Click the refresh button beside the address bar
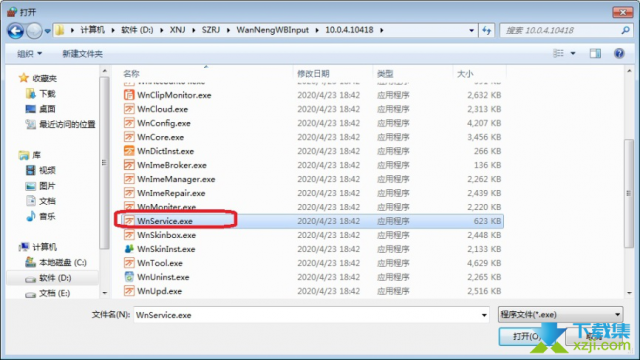Screen dimensions: 640x360 [487, 30]
